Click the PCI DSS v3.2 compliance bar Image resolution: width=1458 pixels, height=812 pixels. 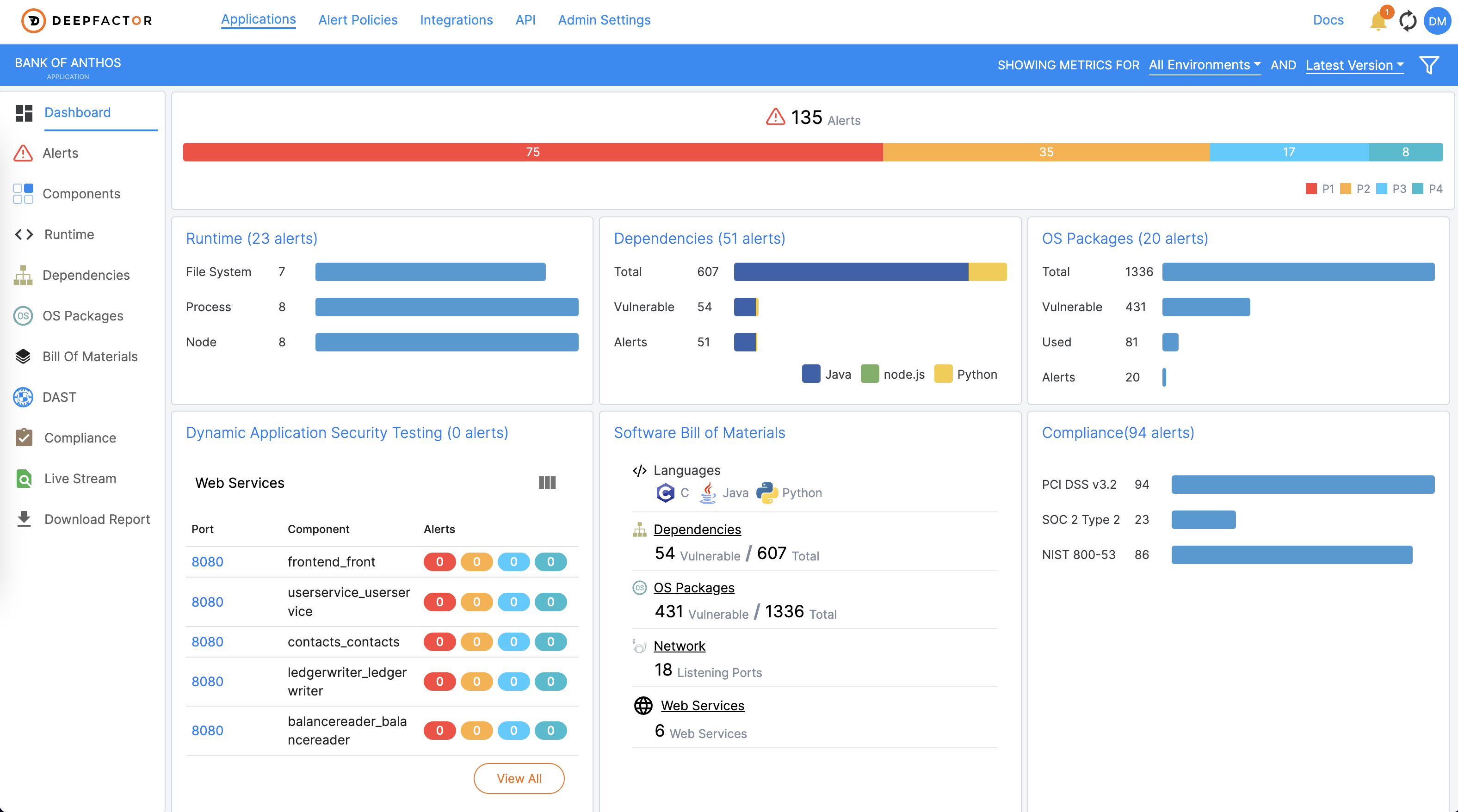pos(1303,484)
